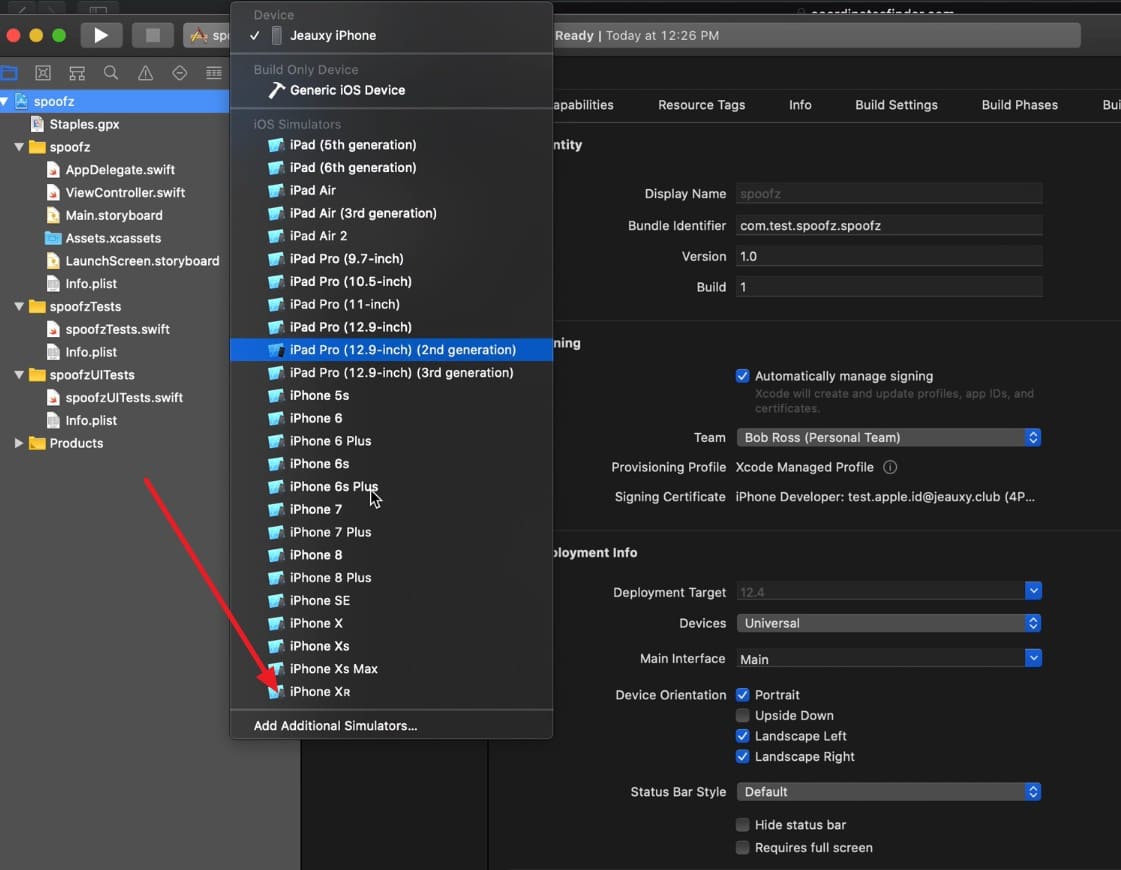This screenshot has height=870, width=1121.
Task: Click the Display Name field
Action: click(889, 194)
